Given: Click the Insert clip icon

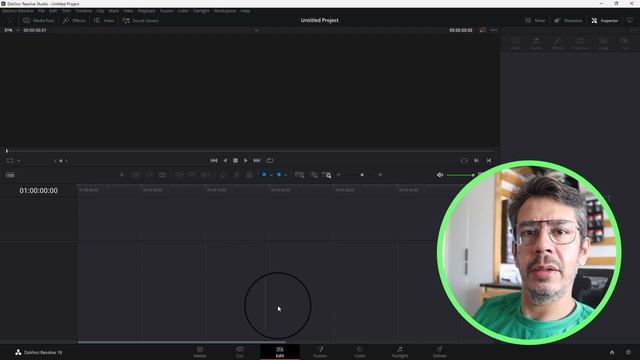Looking at the screenshot, I should [179, 175].
